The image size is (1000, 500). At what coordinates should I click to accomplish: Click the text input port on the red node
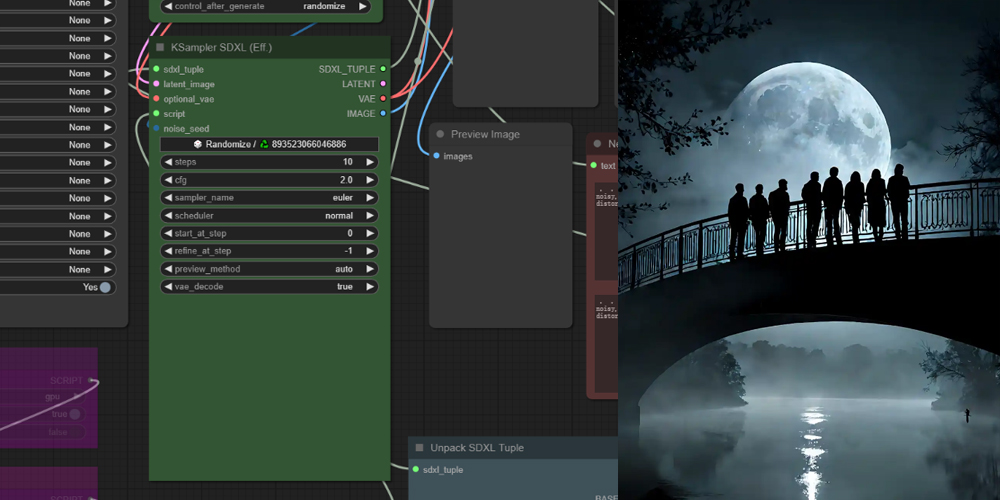[593, 165]
